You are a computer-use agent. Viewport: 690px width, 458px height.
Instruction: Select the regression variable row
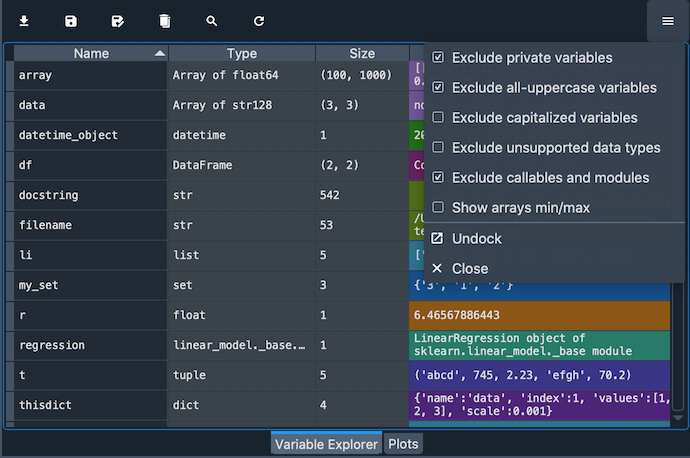(90, 345)
